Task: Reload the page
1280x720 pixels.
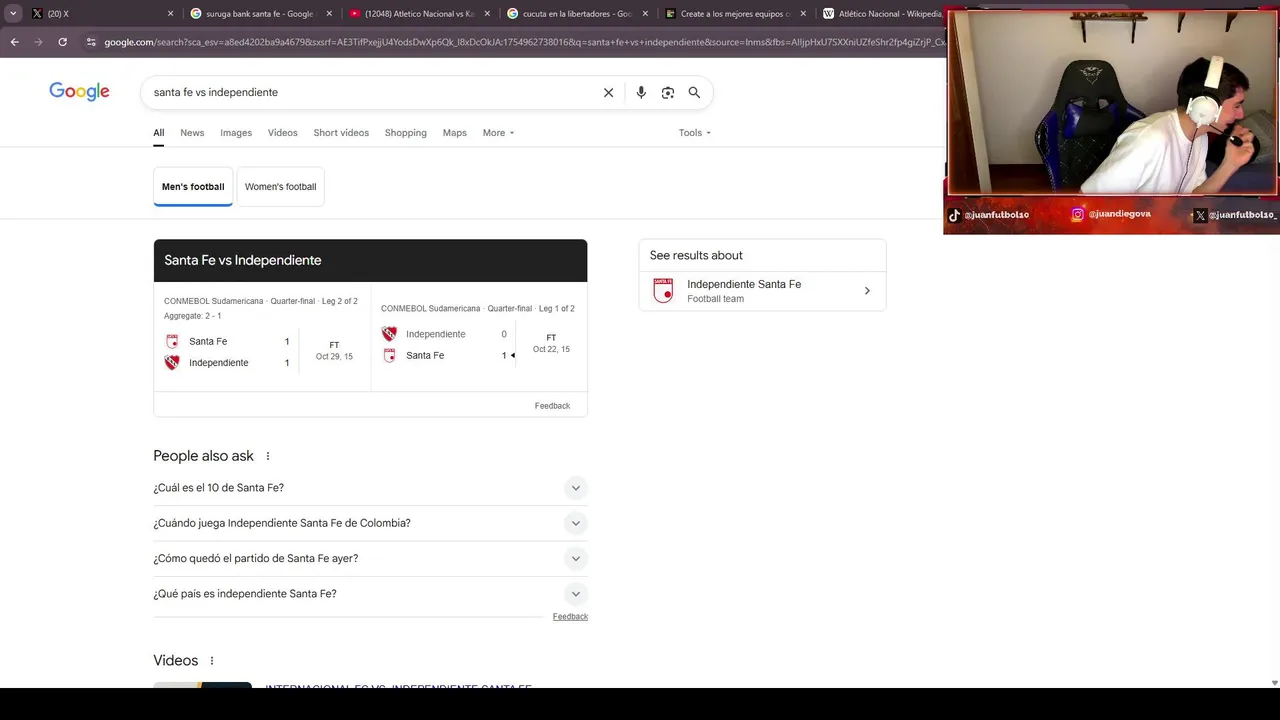Action: point(62,42)
